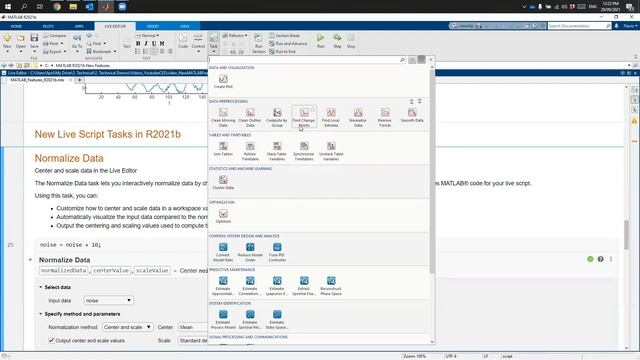Insert the Normalize Data task from gallery
Viewport: 640px width, 360px height.
(x=358, y=117)
